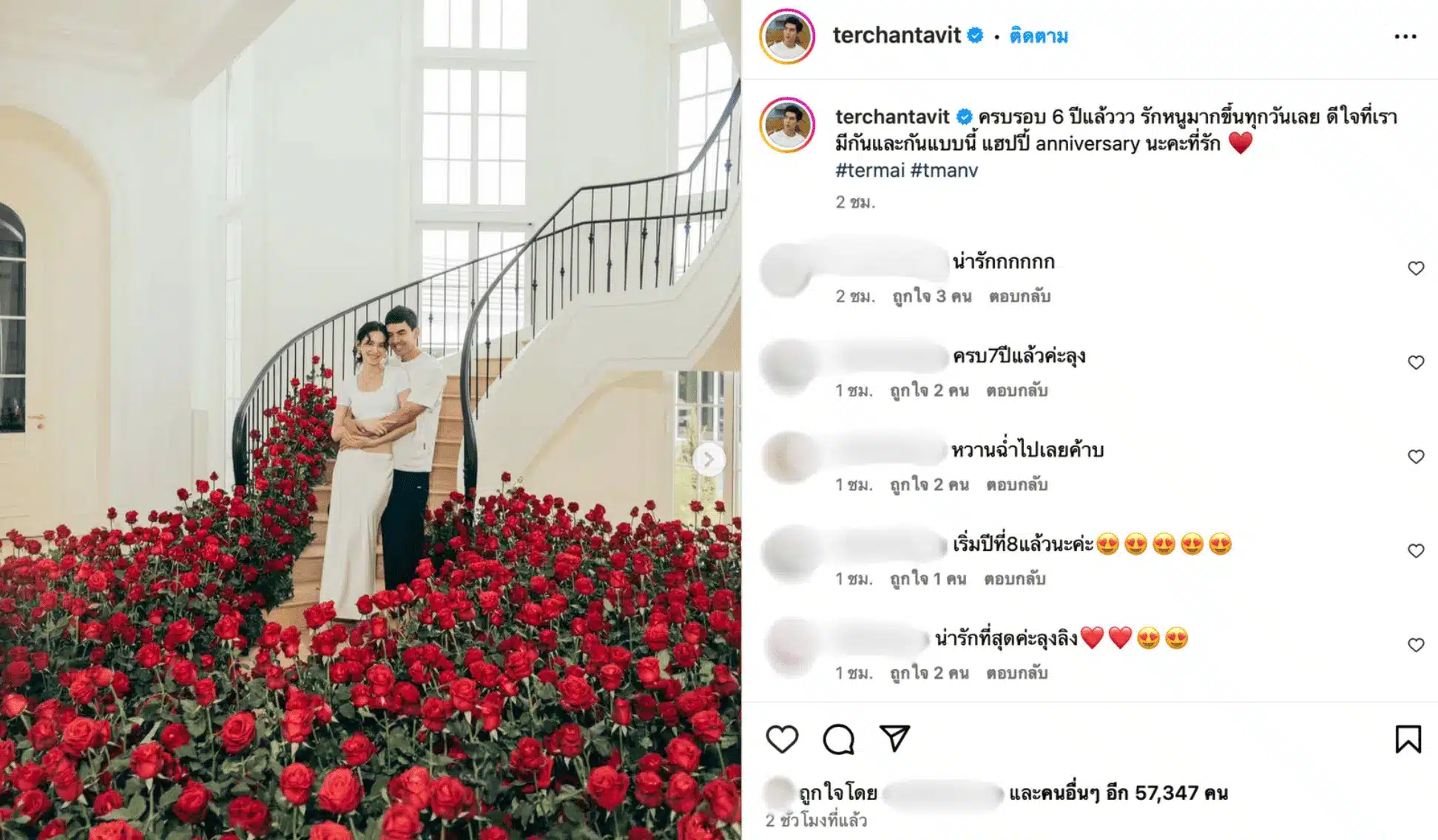1438x840 pixels.
Task: Open the #termai hashtag
Action: [870, 171]
